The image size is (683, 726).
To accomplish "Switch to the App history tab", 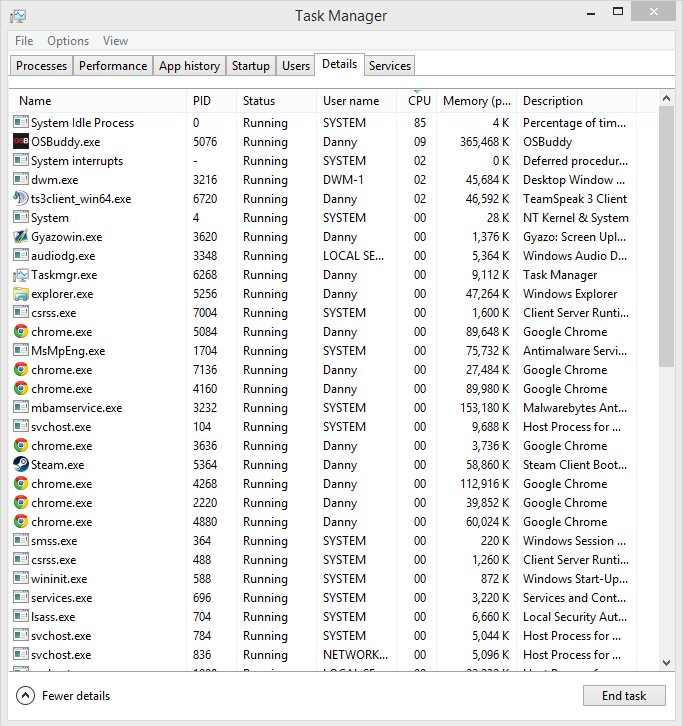I will click(x=189, y=66).
